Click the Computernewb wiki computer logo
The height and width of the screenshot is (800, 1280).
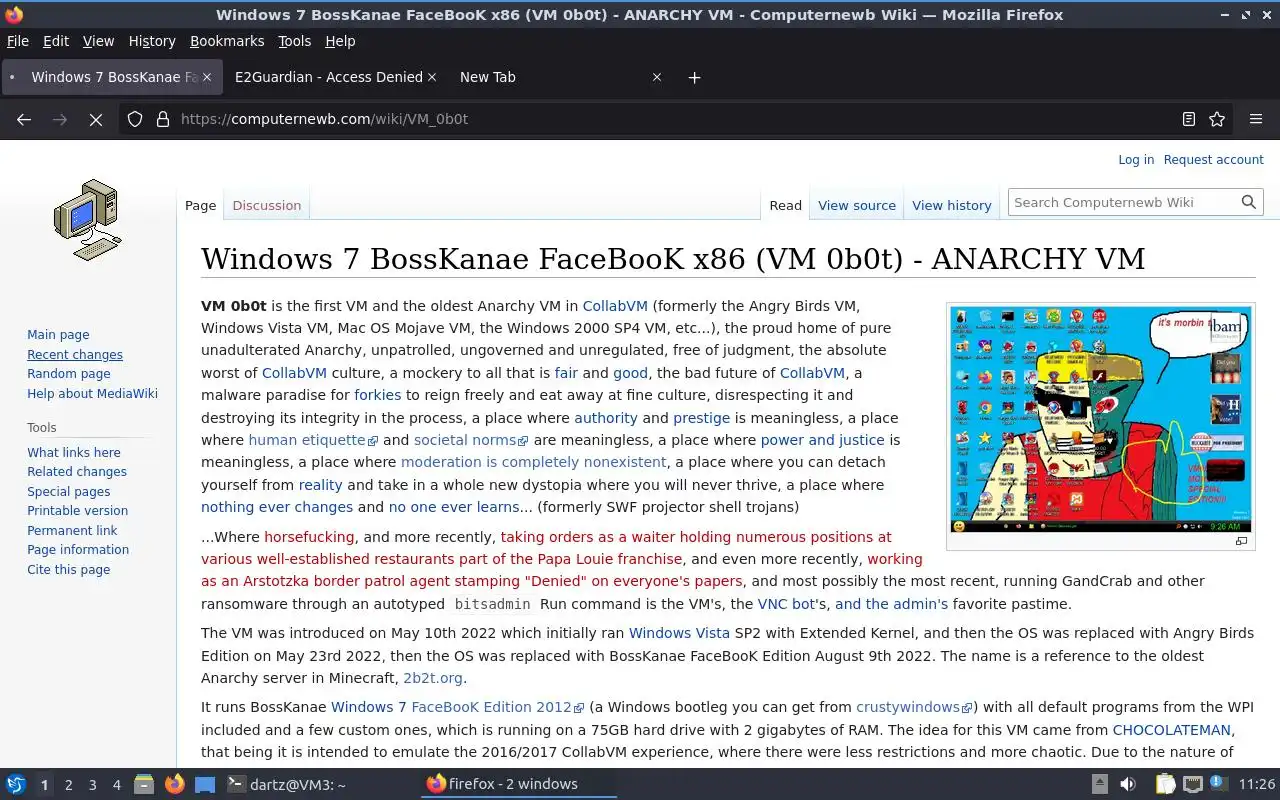87,220
